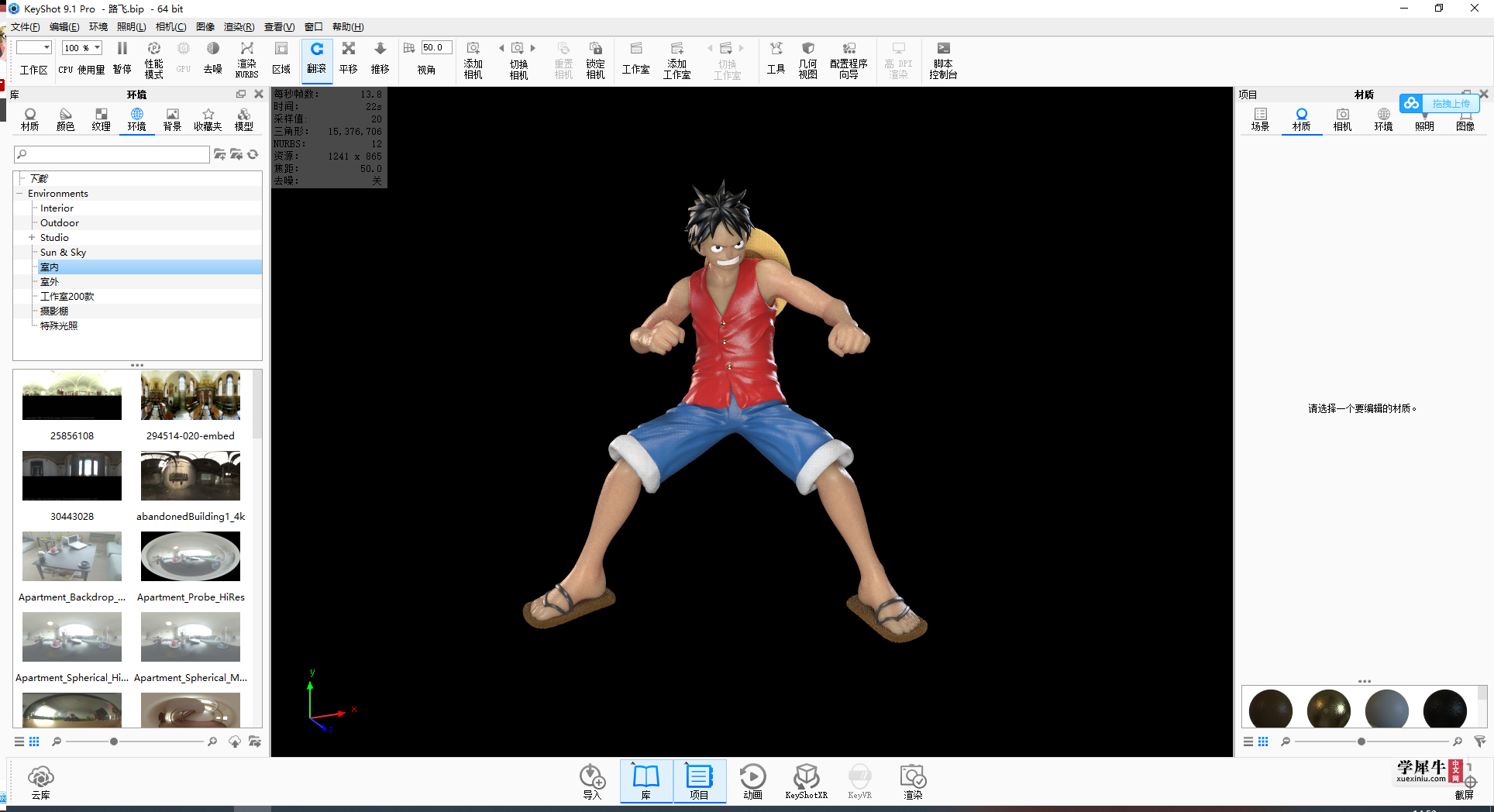
Task: Toggle the Library panel button
Action: [645, 782]
